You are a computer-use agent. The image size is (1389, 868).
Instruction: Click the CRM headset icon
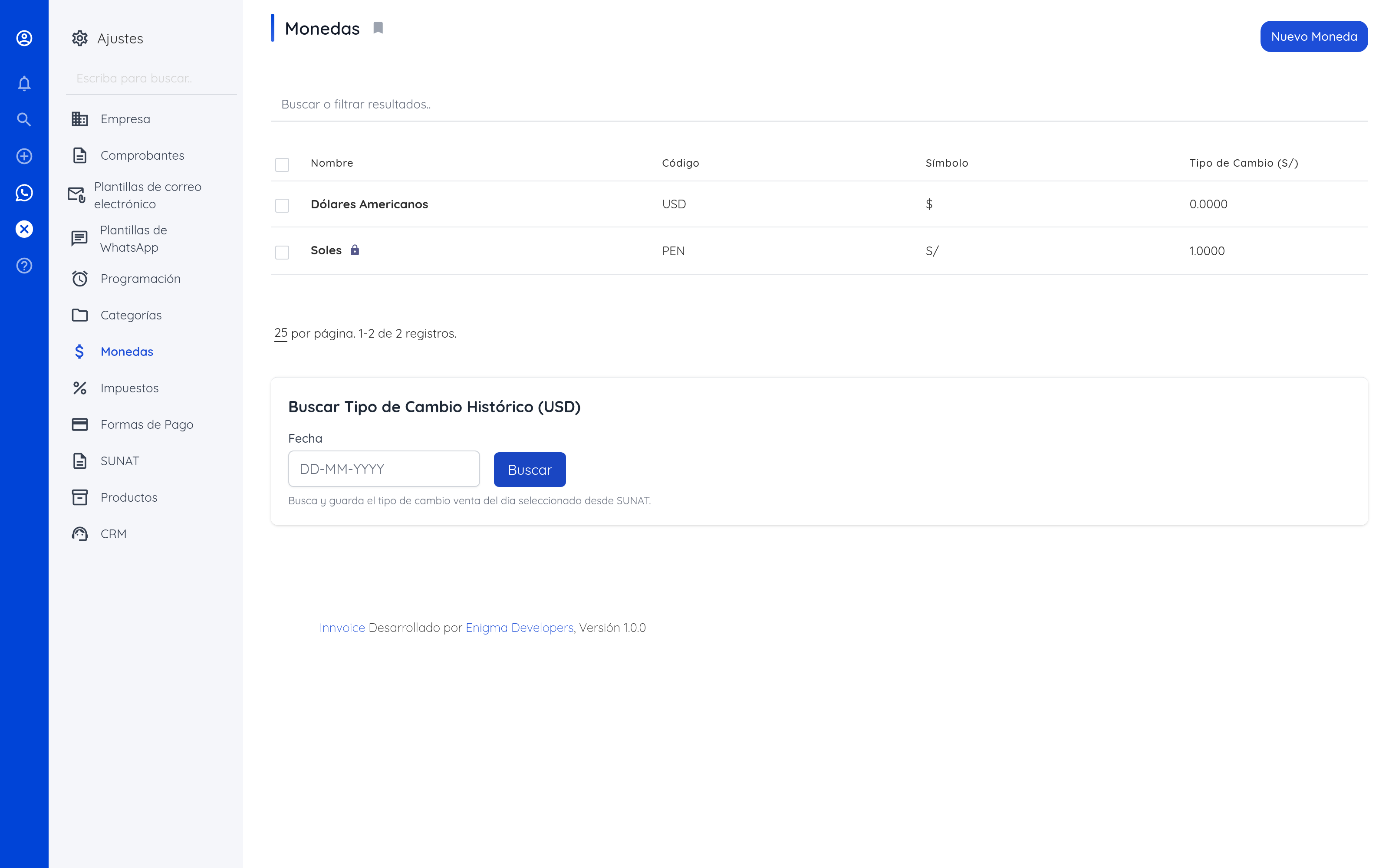click(80, 534)
